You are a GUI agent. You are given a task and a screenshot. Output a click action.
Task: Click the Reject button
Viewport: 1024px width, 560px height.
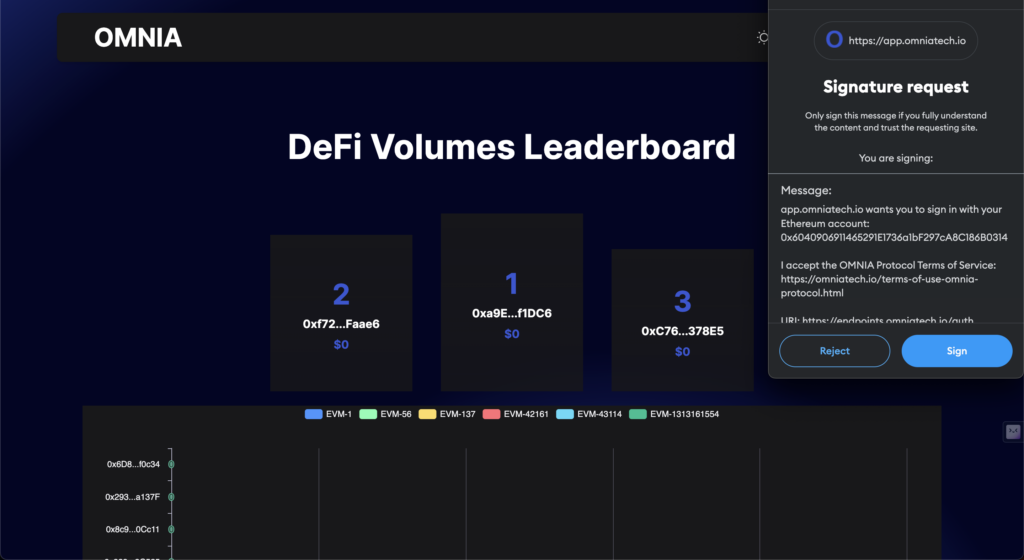835,351
